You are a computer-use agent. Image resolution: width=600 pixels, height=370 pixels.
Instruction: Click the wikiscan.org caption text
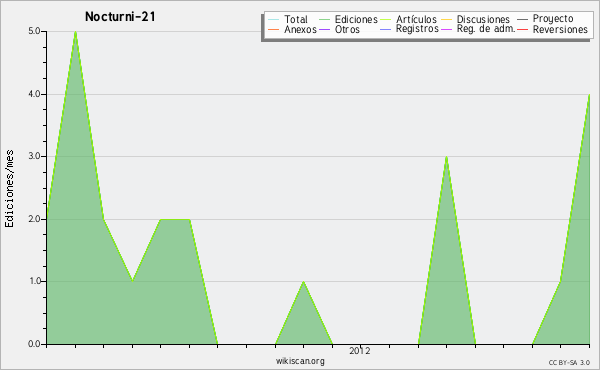(300, 361)
